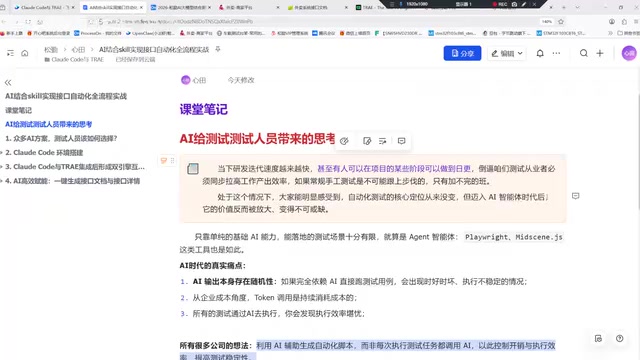The image size is (640, 360).
Task: Click the drag-handle dots beside the callout
Action: 172,160
